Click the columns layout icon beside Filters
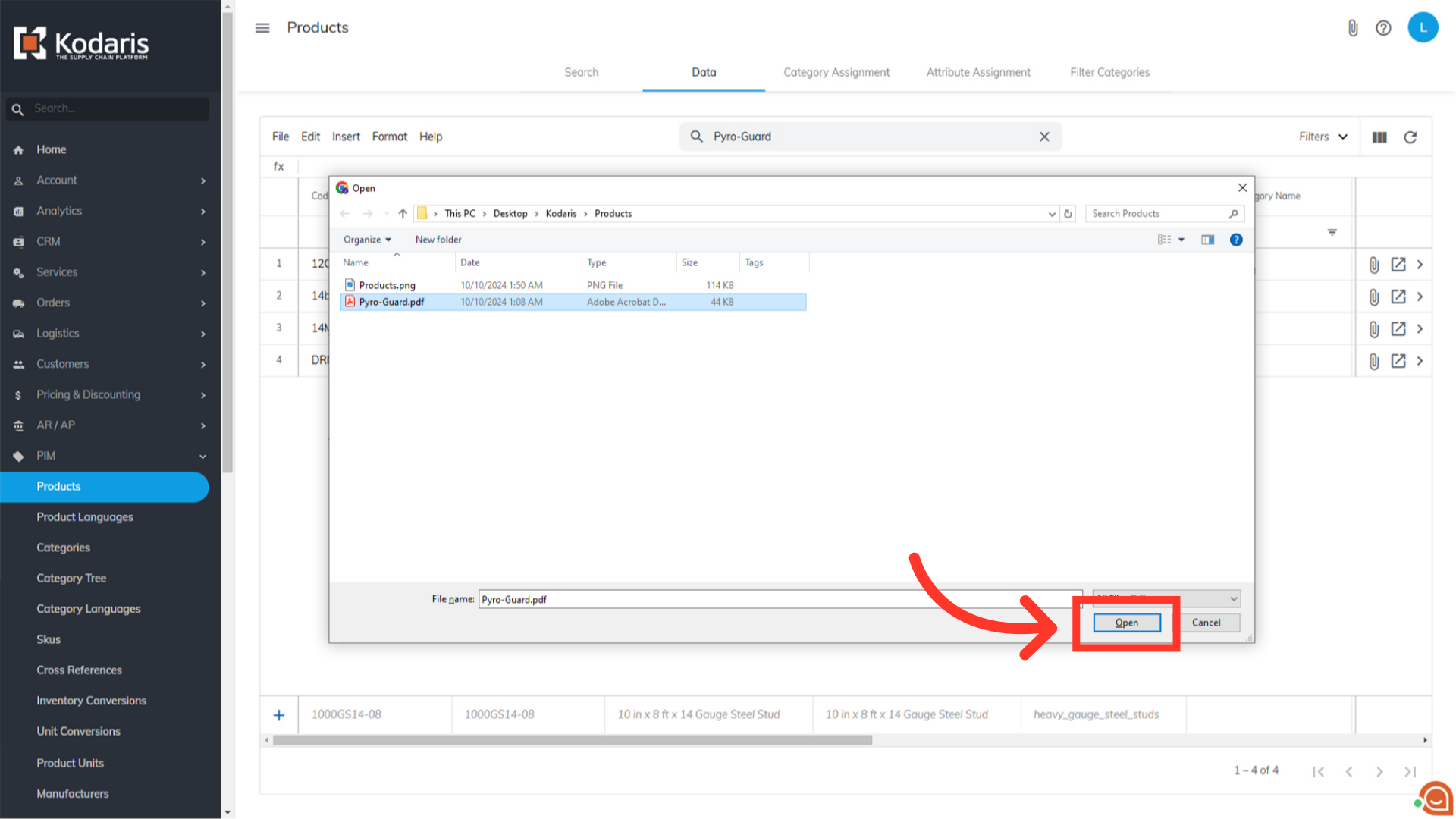The image size is (1456, 819). point(1379,137)
